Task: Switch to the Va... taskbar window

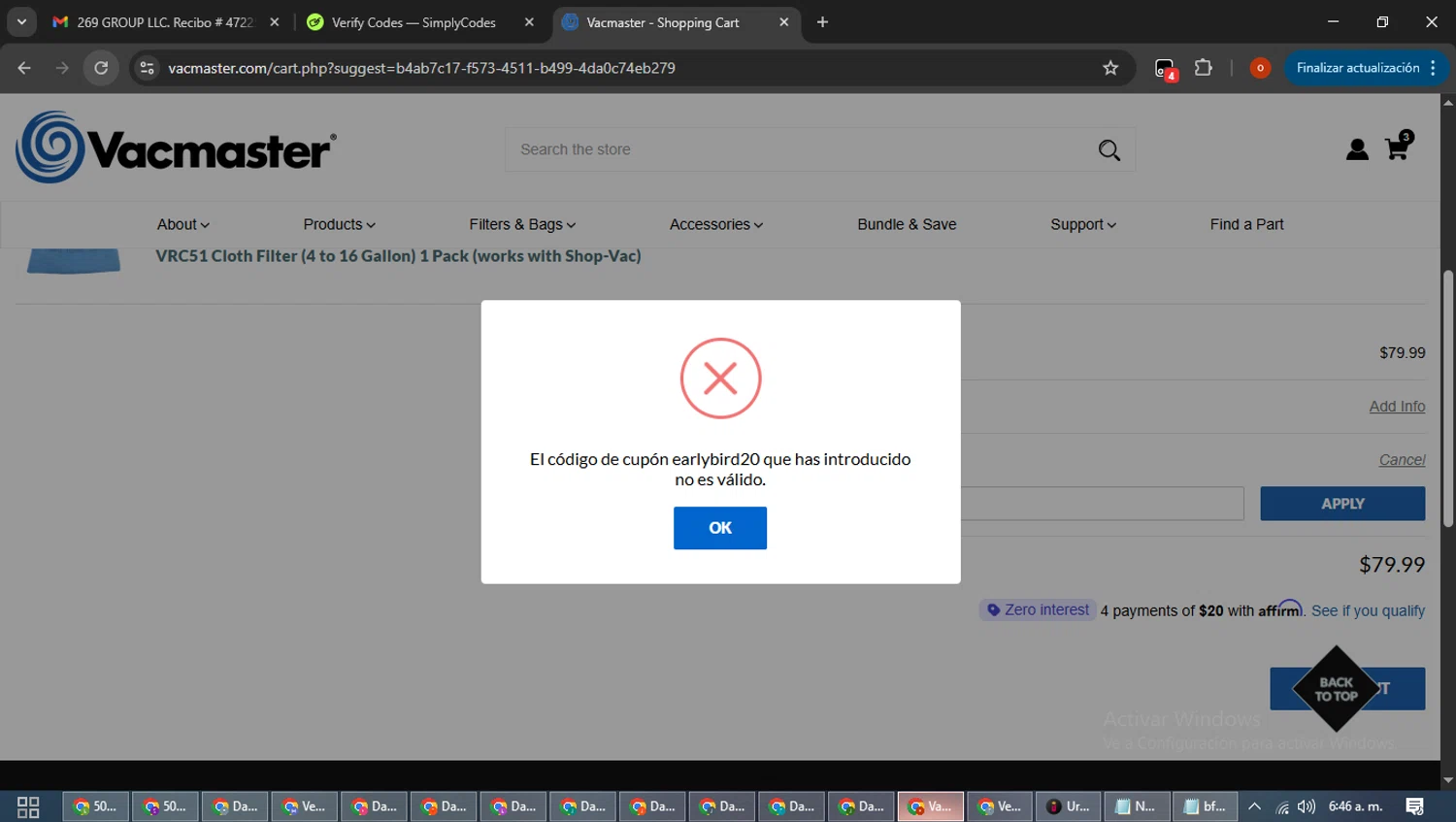Action: click(x=930, y=806)
